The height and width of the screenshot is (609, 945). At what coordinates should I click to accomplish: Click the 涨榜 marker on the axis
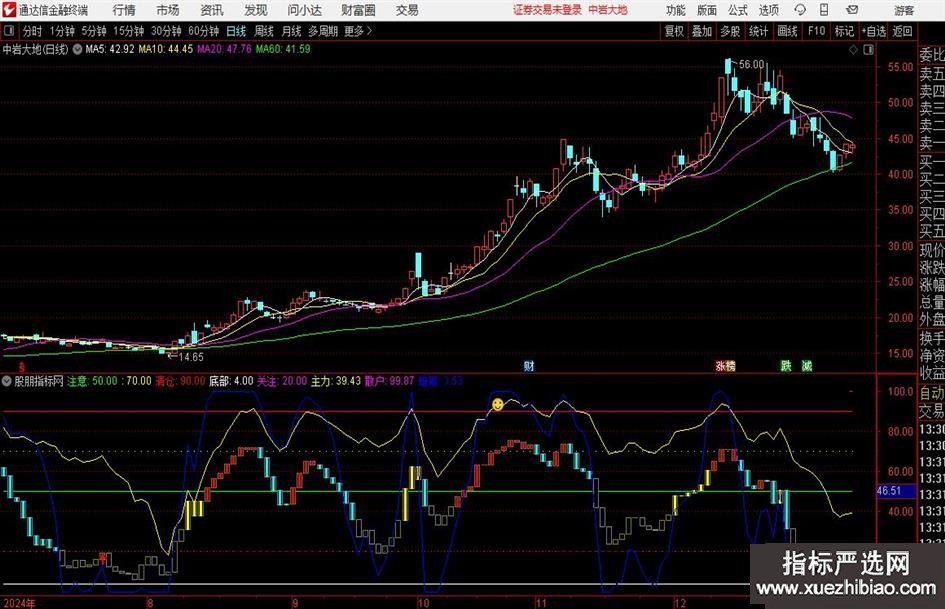(x=725, y=365)
